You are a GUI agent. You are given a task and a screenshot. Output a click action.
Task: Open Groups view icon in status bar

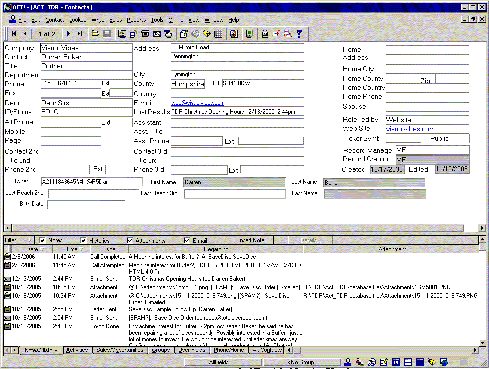[x=372, y=362]
